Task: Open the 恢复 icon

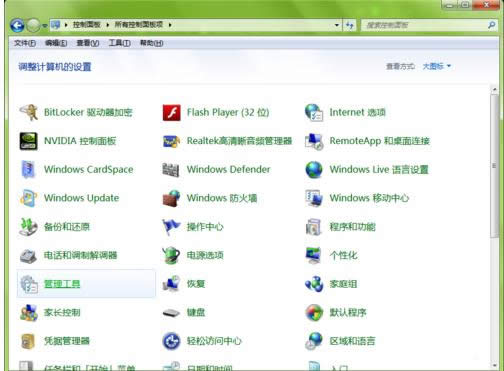Action: (x=171, y=284)
